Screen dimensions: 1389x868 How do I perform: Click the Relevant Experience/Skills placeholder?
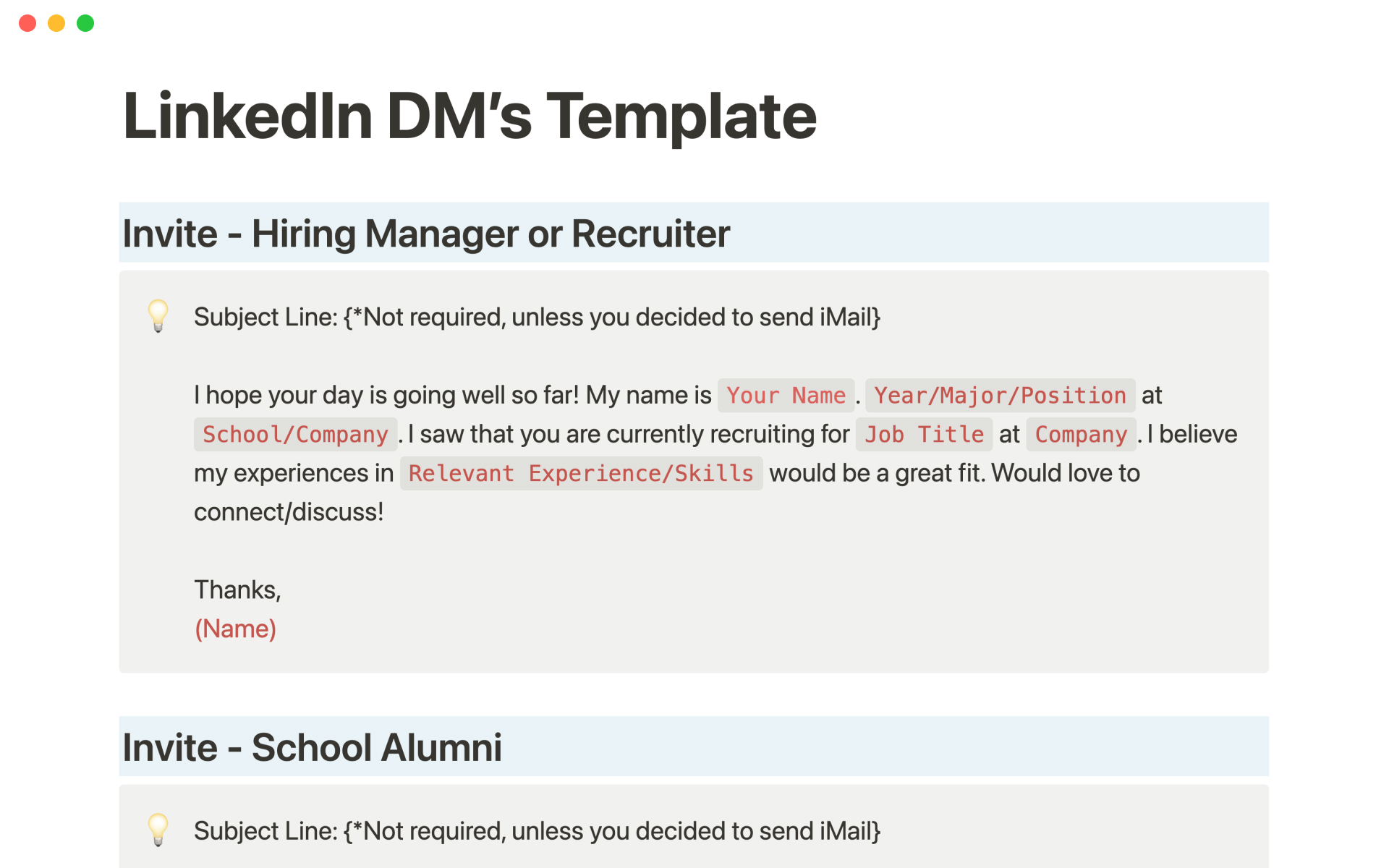tap(581, 474)
